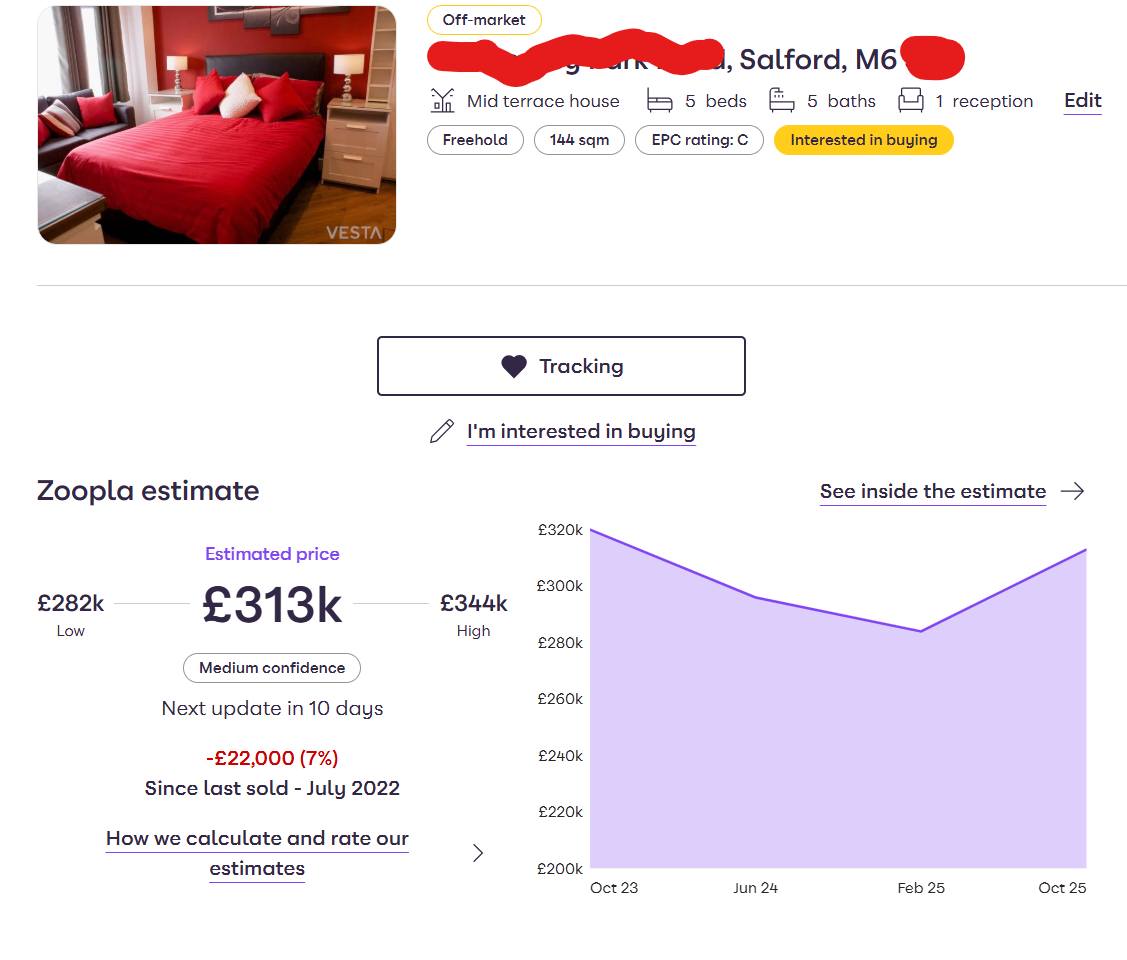Click the pencil icon for buying interest

tap(441, 432)
